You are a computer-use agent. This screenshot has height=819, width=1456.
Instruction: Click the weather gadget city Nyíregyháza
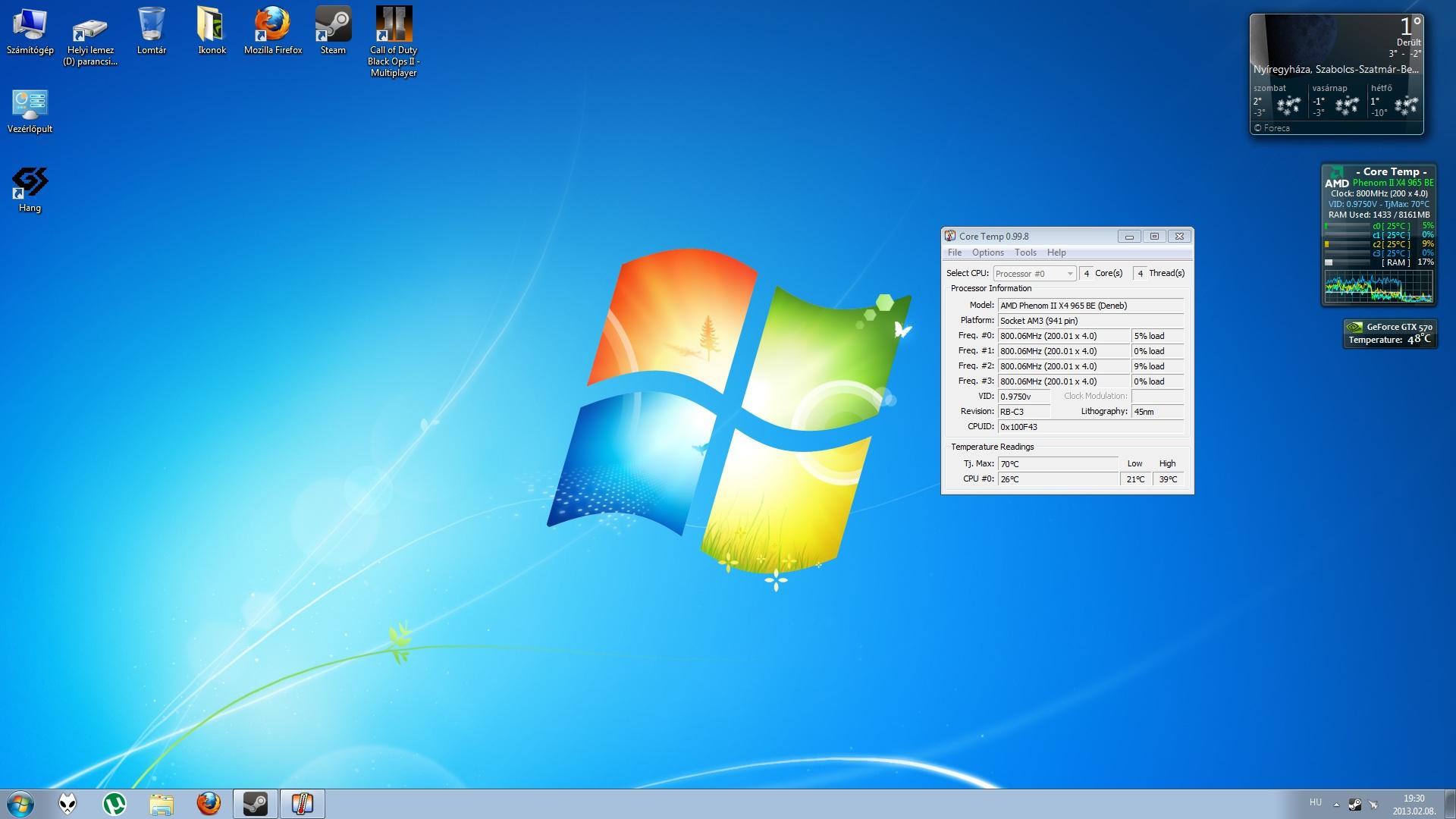[1335, 69]
